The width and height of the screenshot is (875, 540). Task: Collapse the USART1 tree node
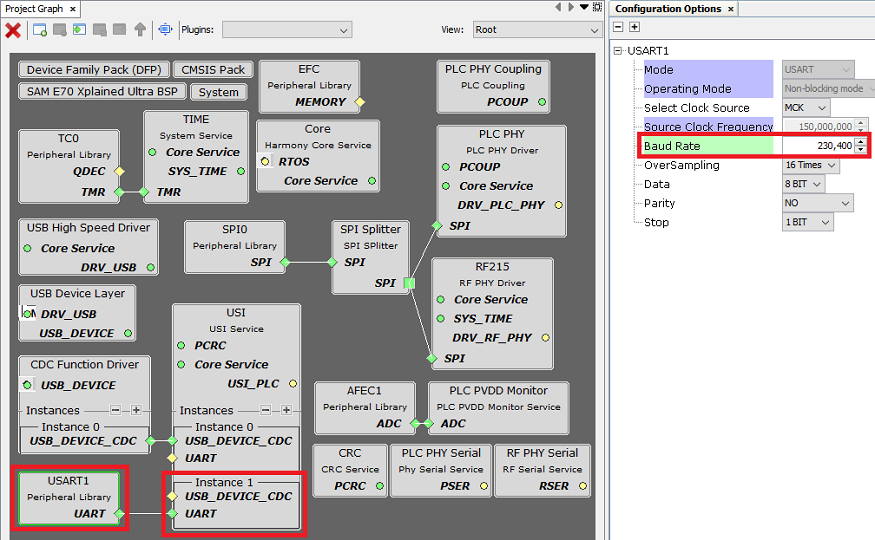pos(619,51)
